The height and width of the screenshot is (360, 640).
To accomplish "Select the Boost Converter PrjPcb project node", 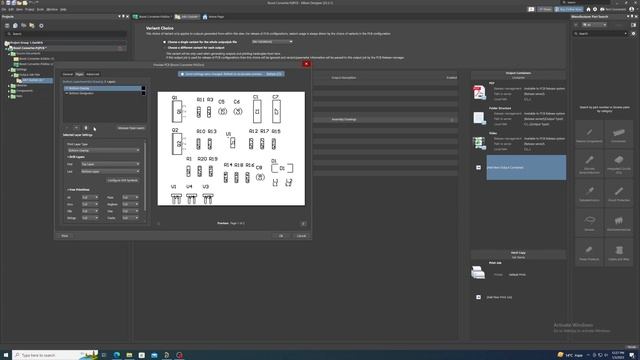I will (29, 48).
